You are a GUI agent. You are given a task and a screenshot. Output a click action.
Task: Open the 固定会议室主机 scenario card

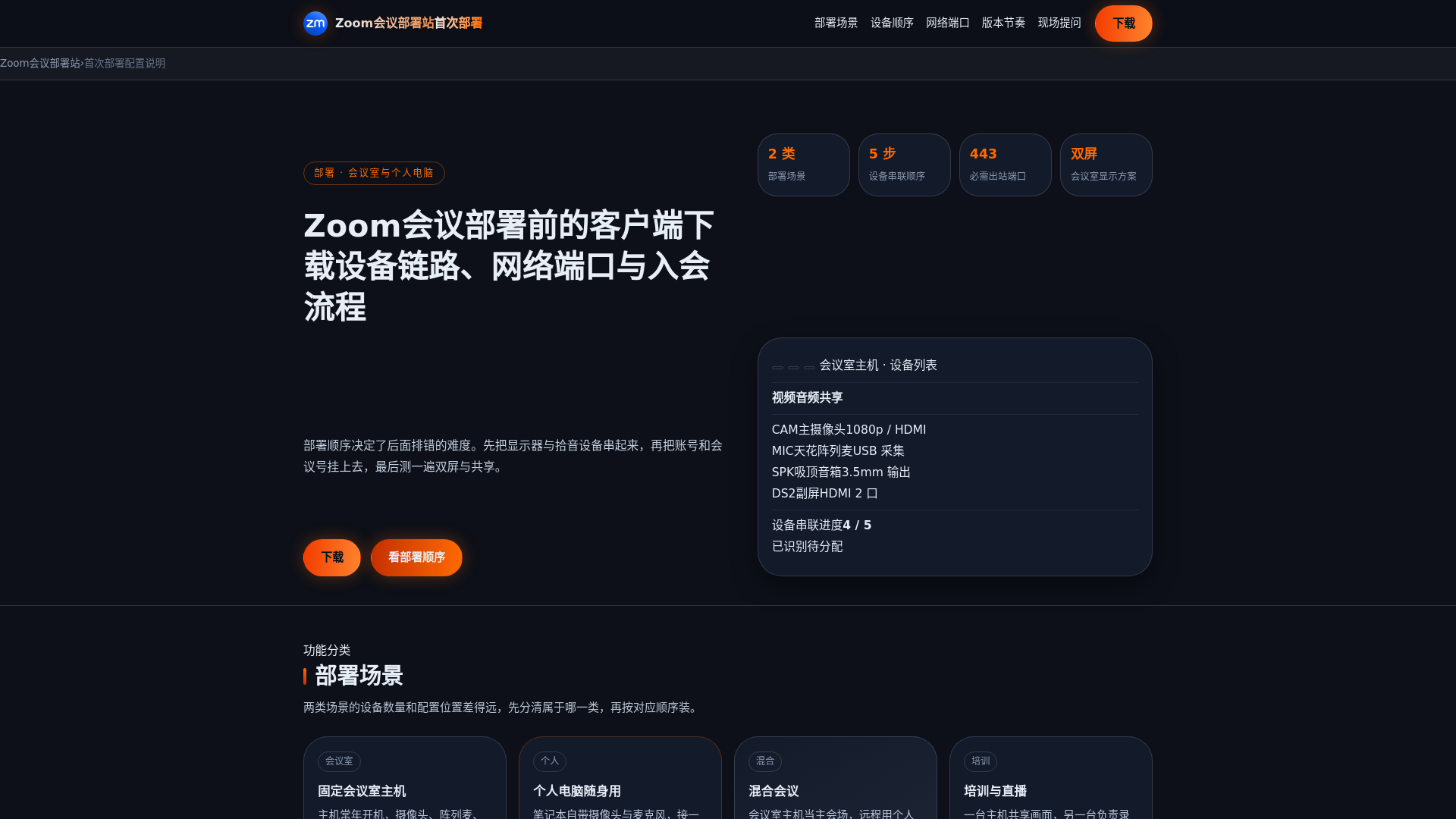click(405, 778)
